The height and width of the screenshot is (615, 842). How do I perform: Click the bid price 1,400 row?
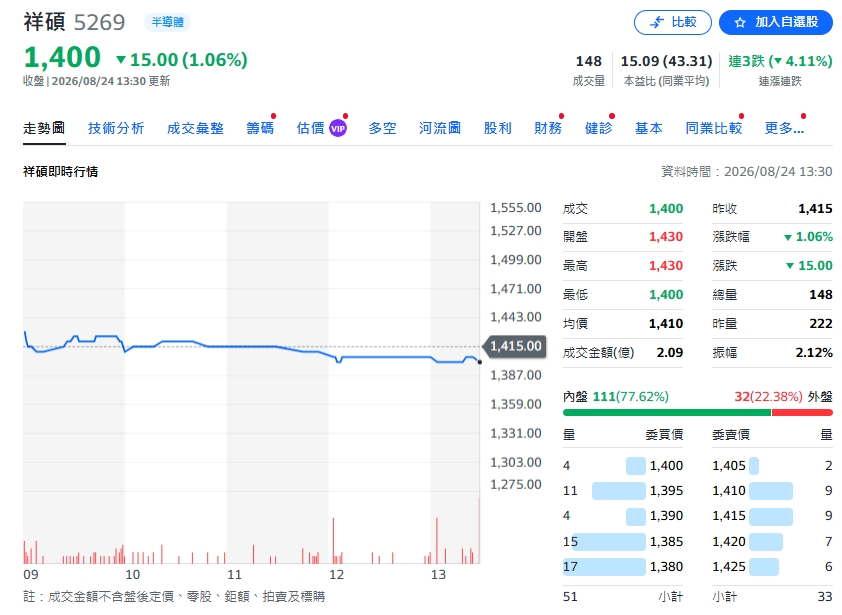coord(623,465)
